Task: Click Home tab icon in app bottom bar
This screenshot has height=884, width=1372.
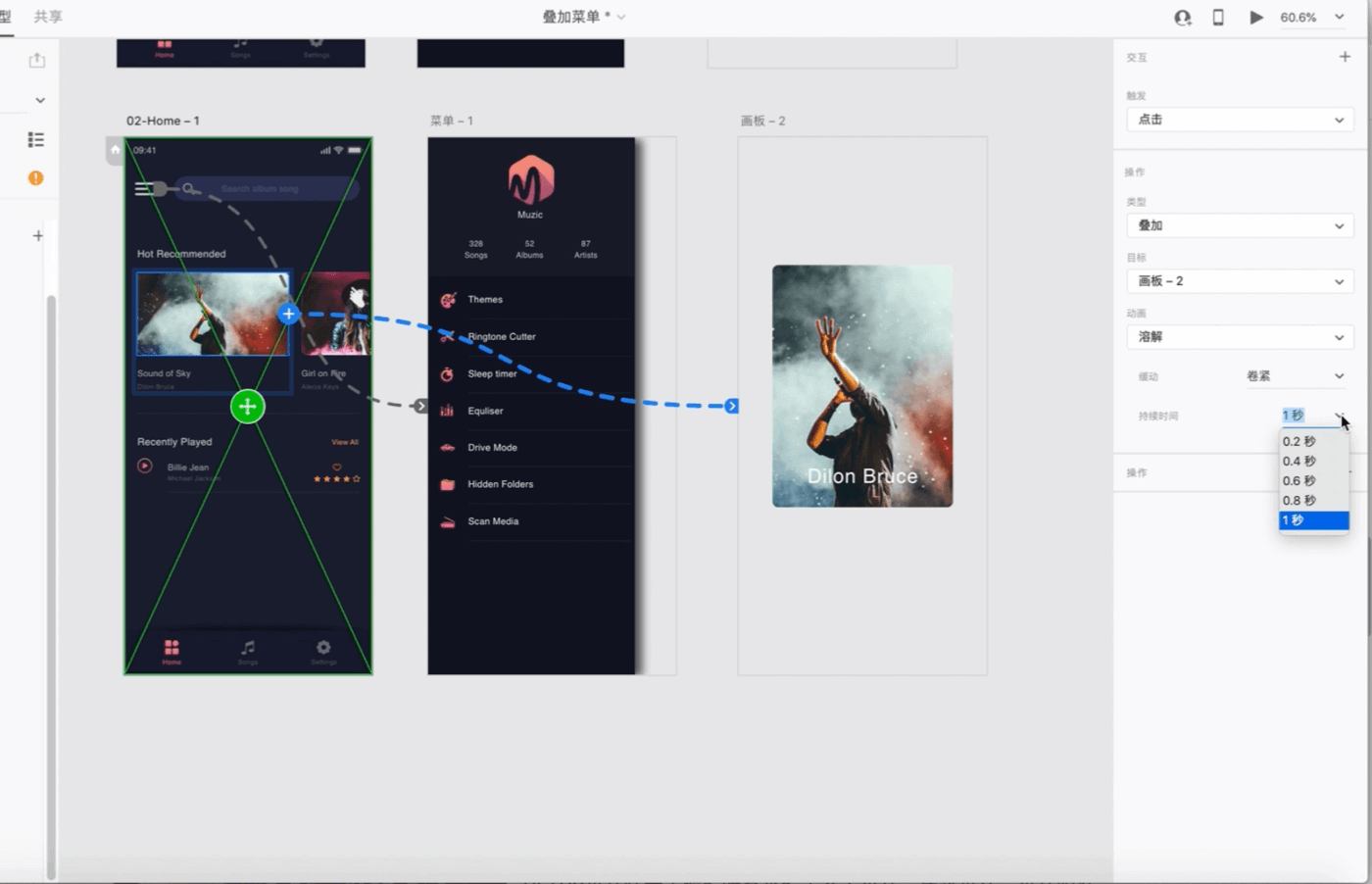Action: click(x=171, y=648)
